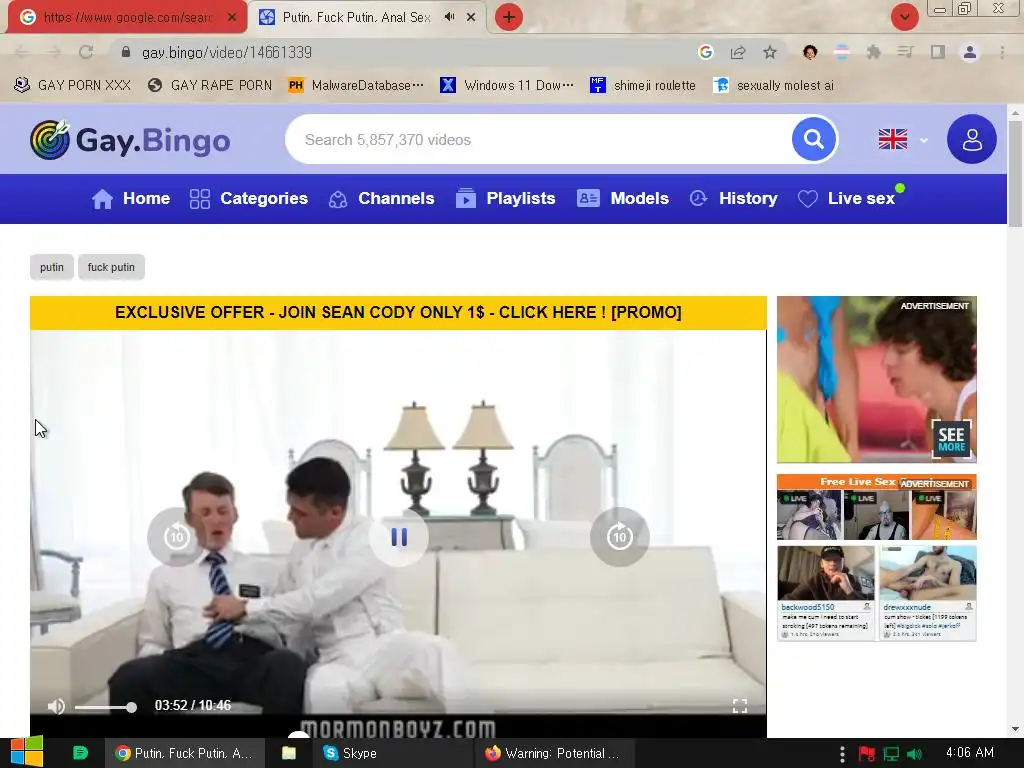Switch to the Firefox Warning taskbar window
1024x768 pixels.
point(552,754)
